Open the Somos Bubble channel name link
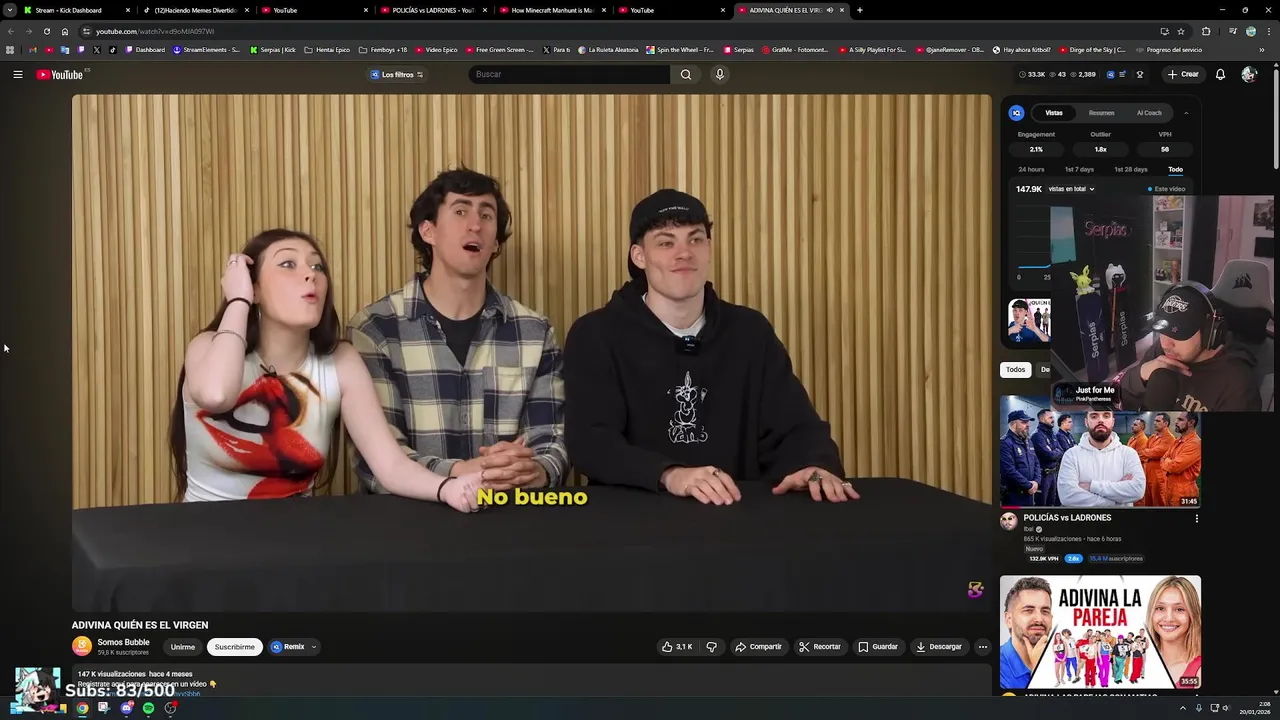The image size is (1280, 720). (123, 642)
